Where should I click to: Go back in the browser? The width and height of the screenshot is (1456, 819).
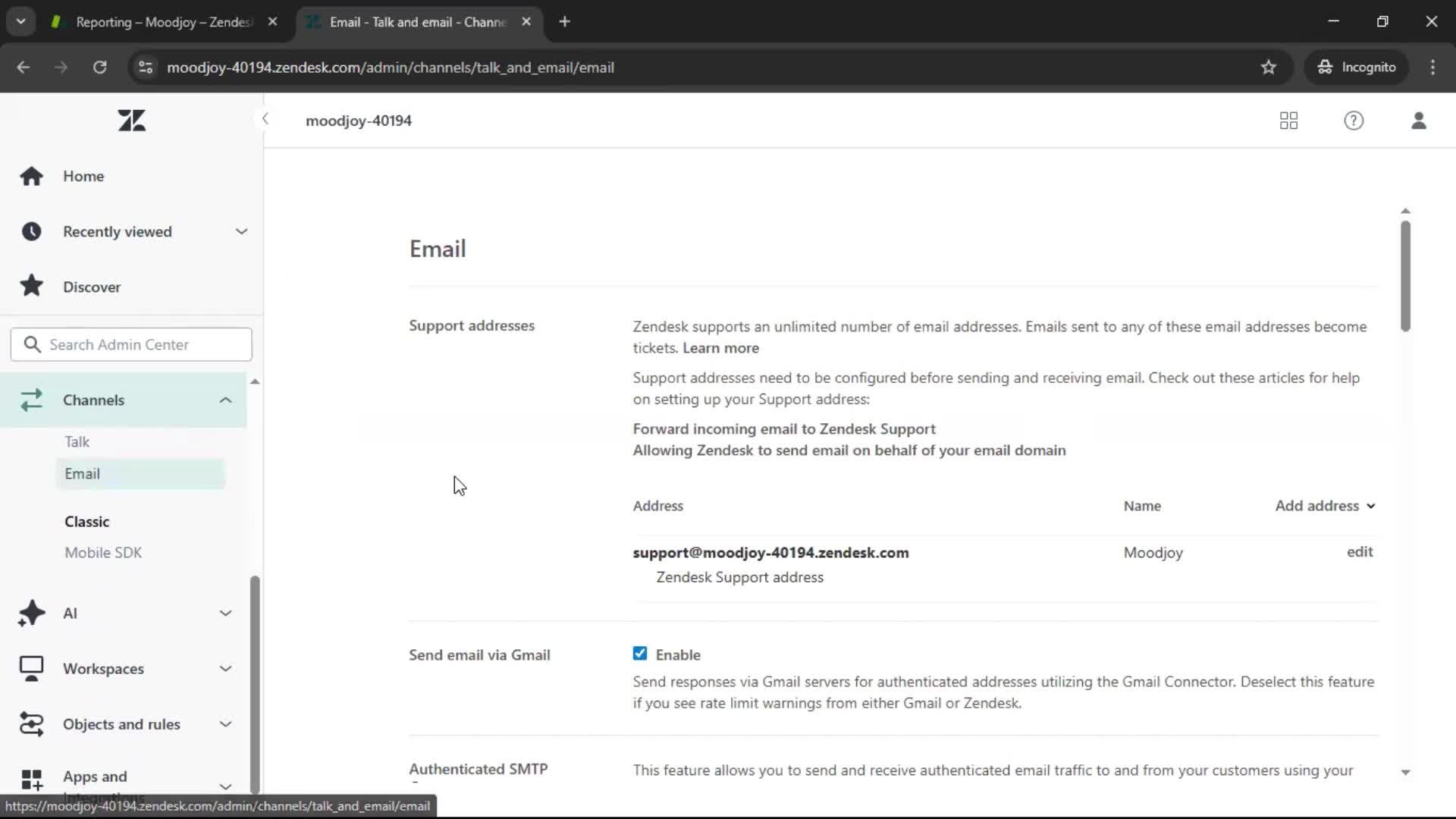tap(23, 67)
